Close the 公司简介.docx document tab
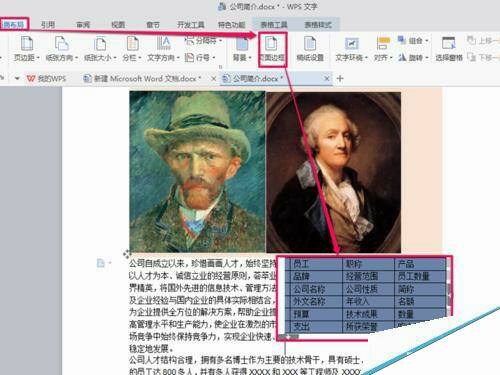500x375 pixels. [x=327, y=79]
